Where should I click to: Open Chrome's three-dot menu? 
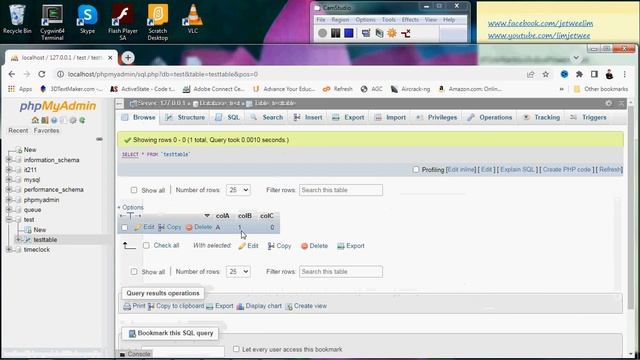tap(624, 74)
